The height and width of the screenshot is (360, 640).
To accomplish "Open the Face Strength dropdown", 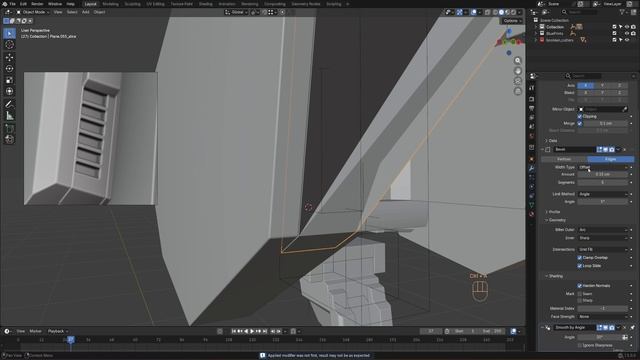I will point(602,317).
